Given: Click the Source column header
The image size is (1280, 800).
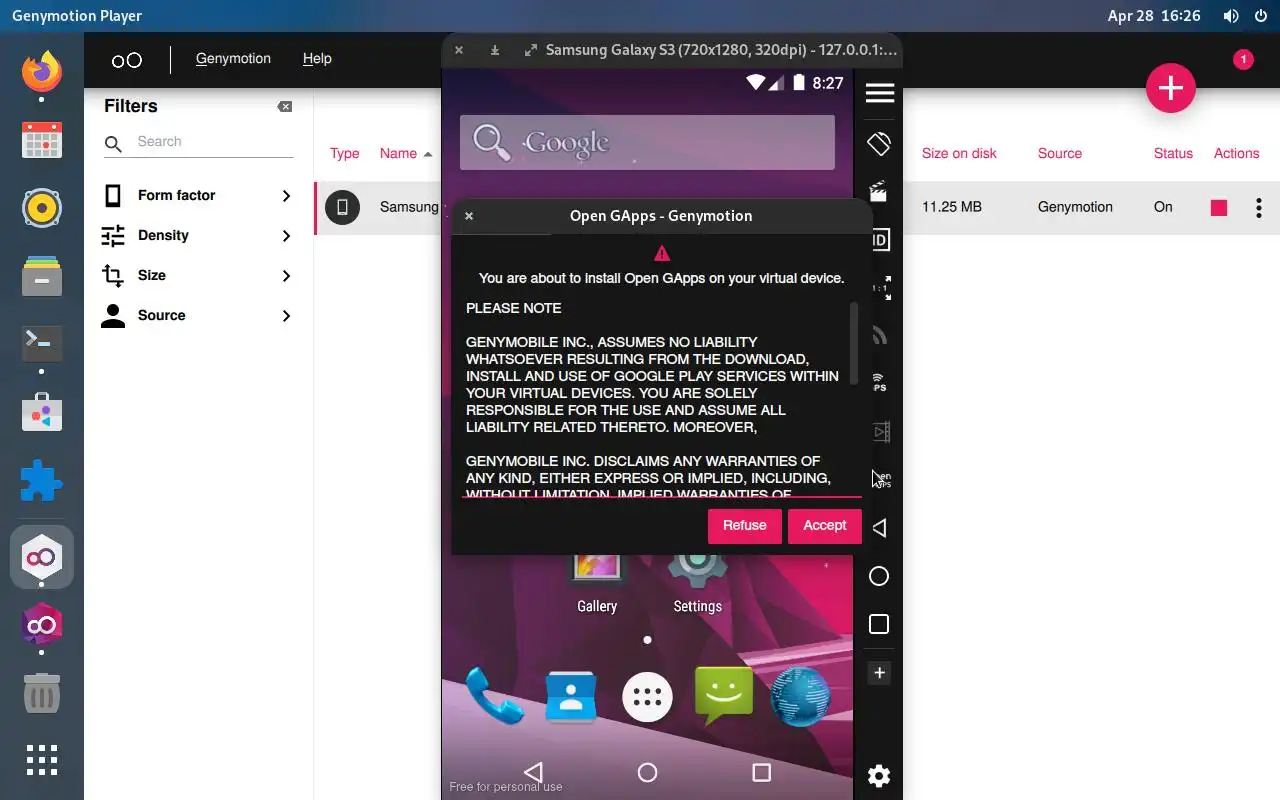Looking at the screenshot, I should pos(1060,154).
